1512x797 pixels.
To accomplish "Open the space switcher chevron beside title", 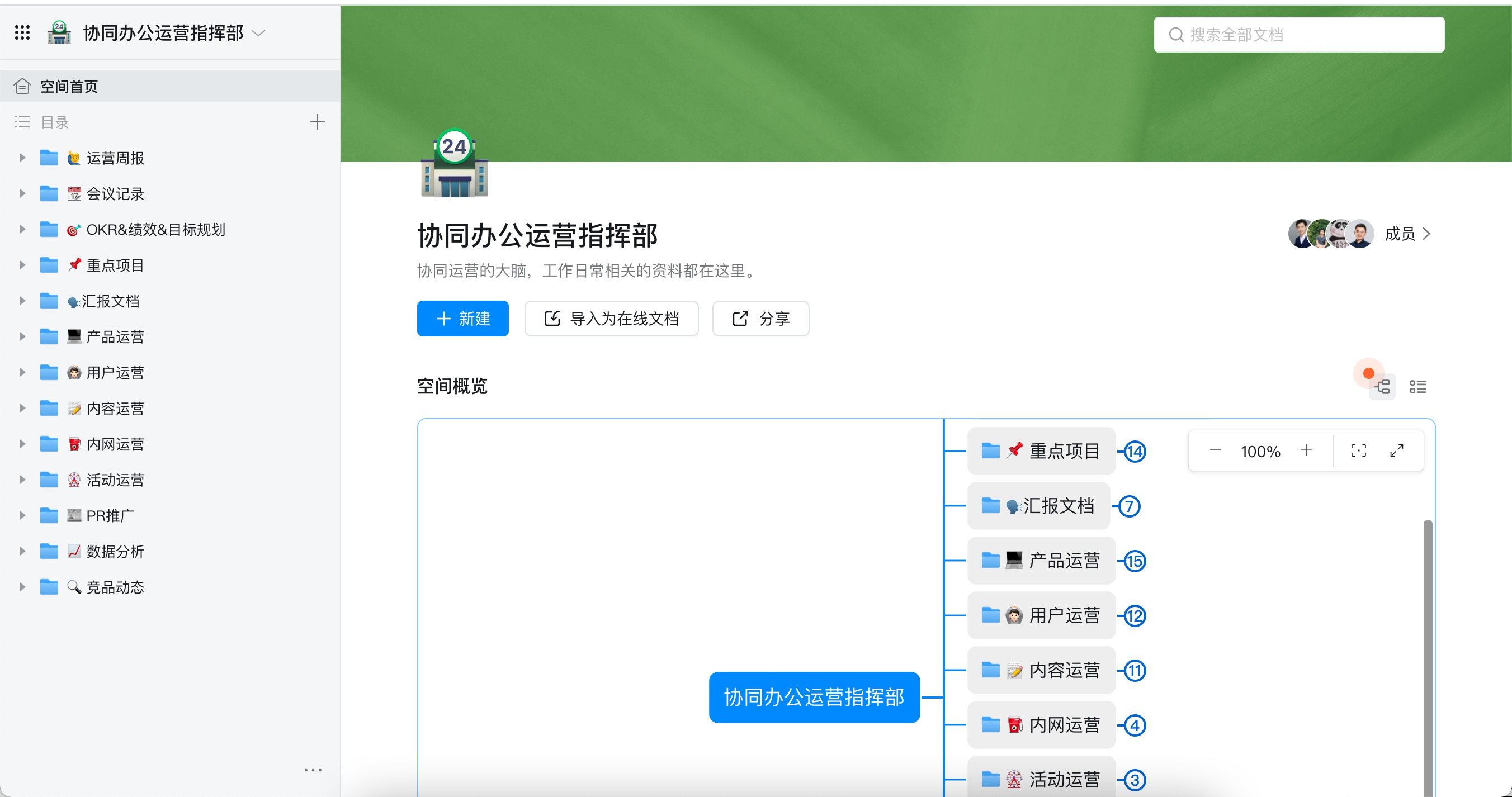I will (258, 34).
